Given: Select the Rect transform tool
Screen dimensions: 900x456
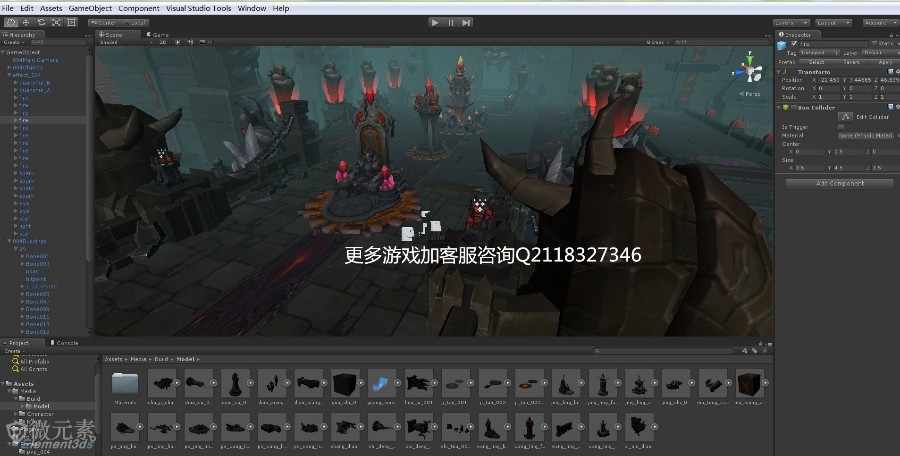Looking at the screenshot, I should 72,22.
